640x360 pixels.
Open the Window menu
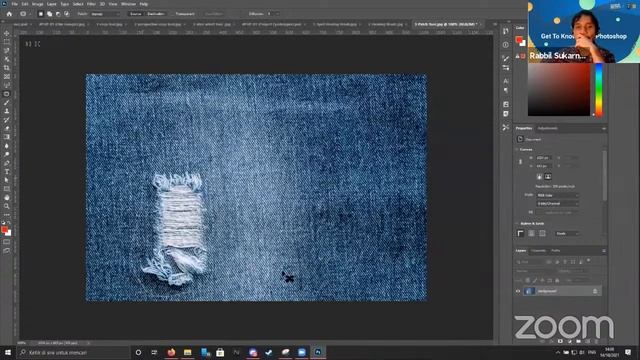(128, 4)
